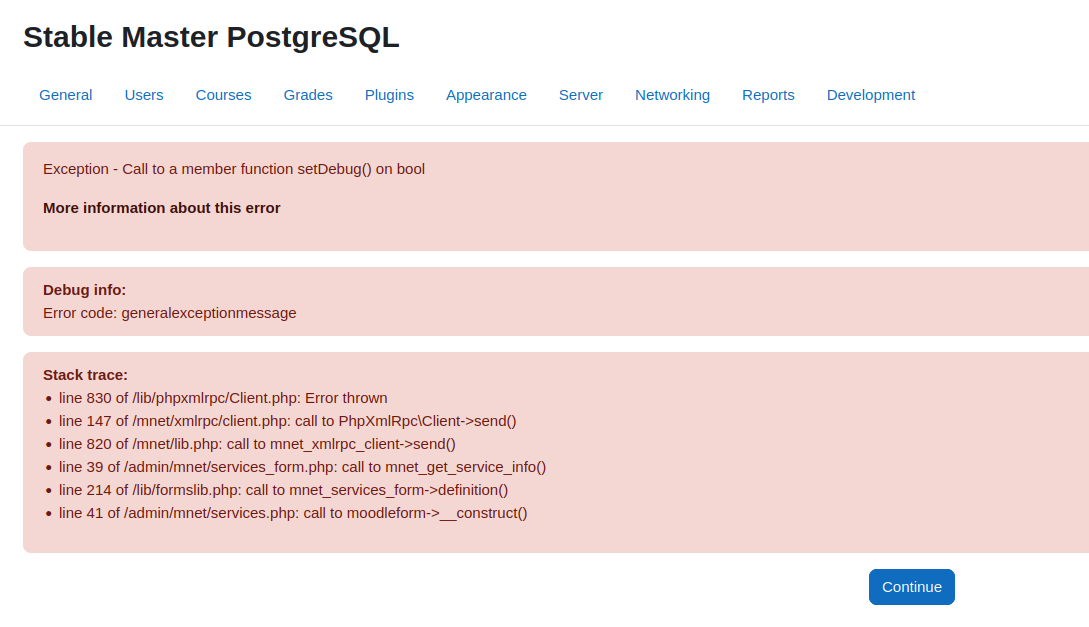
Task: Select the Grades tab
Action: (308, 95)
